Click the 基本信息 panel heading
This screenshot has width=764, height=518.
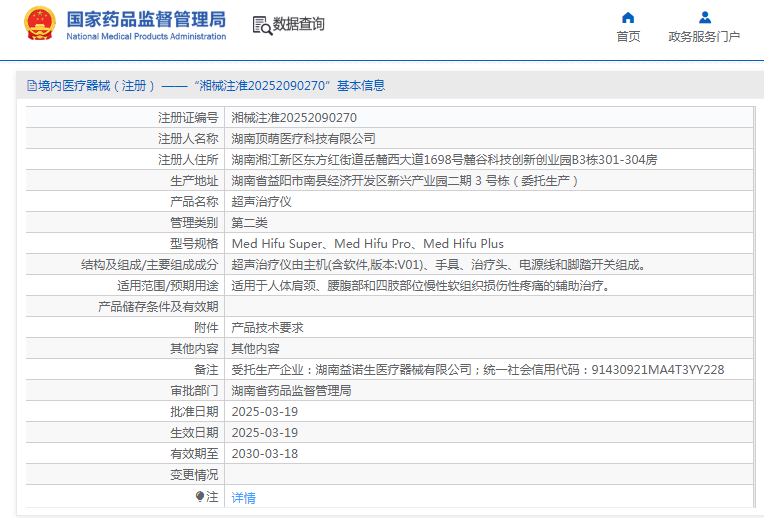361,86
